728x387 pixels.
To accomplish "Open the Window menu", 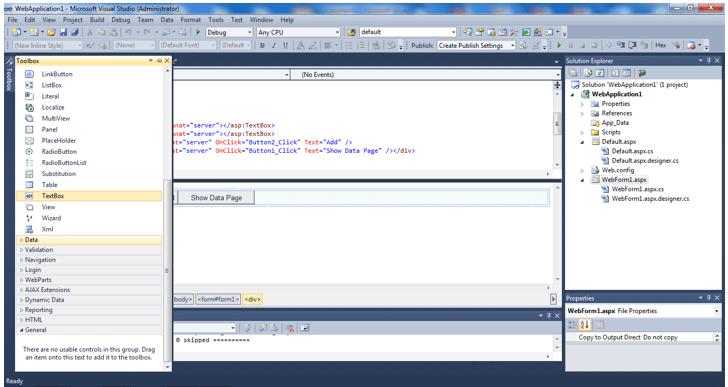I will 261,20.
